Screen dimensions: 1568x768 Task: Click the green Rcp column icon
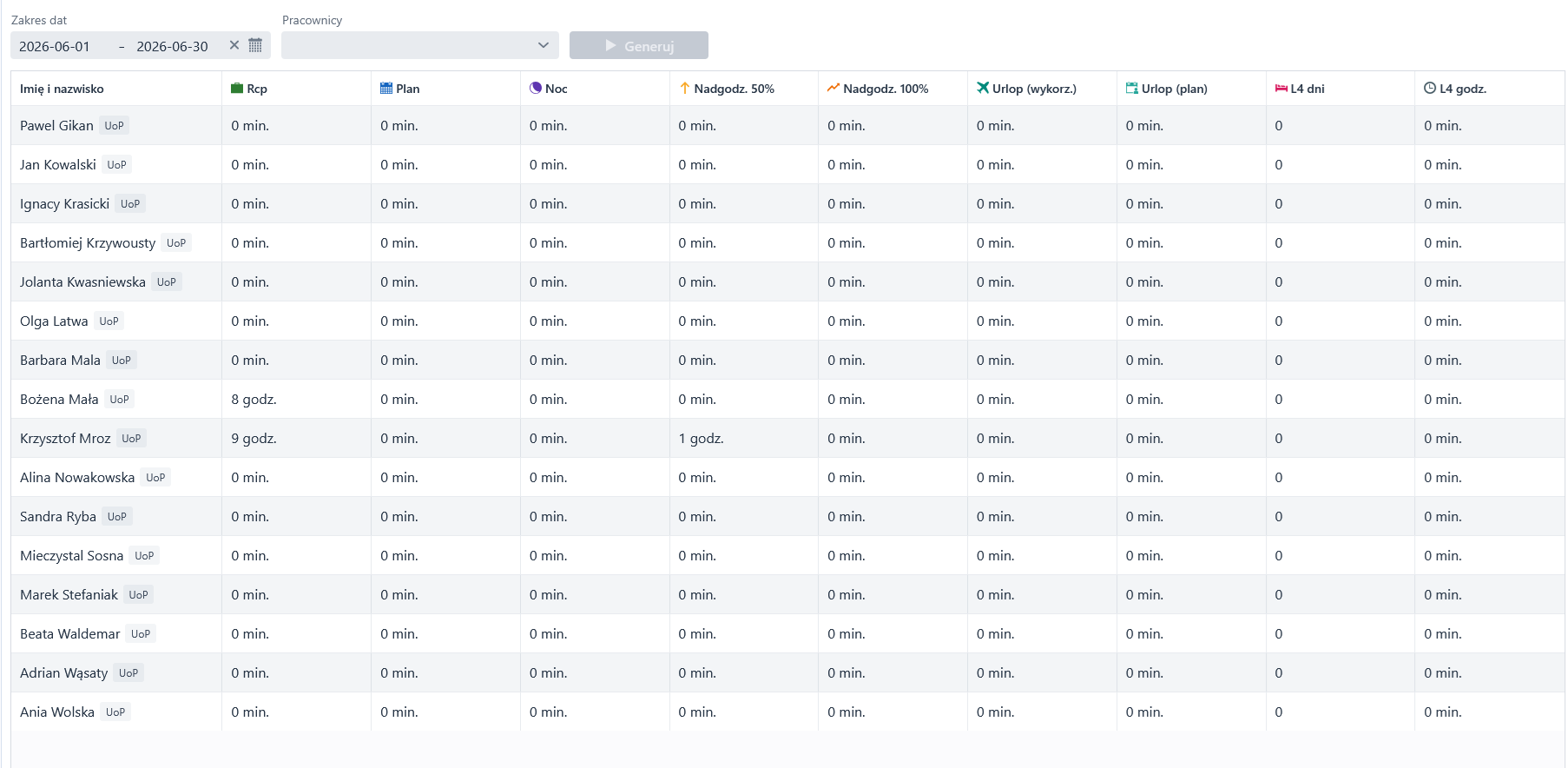[237, 88]
